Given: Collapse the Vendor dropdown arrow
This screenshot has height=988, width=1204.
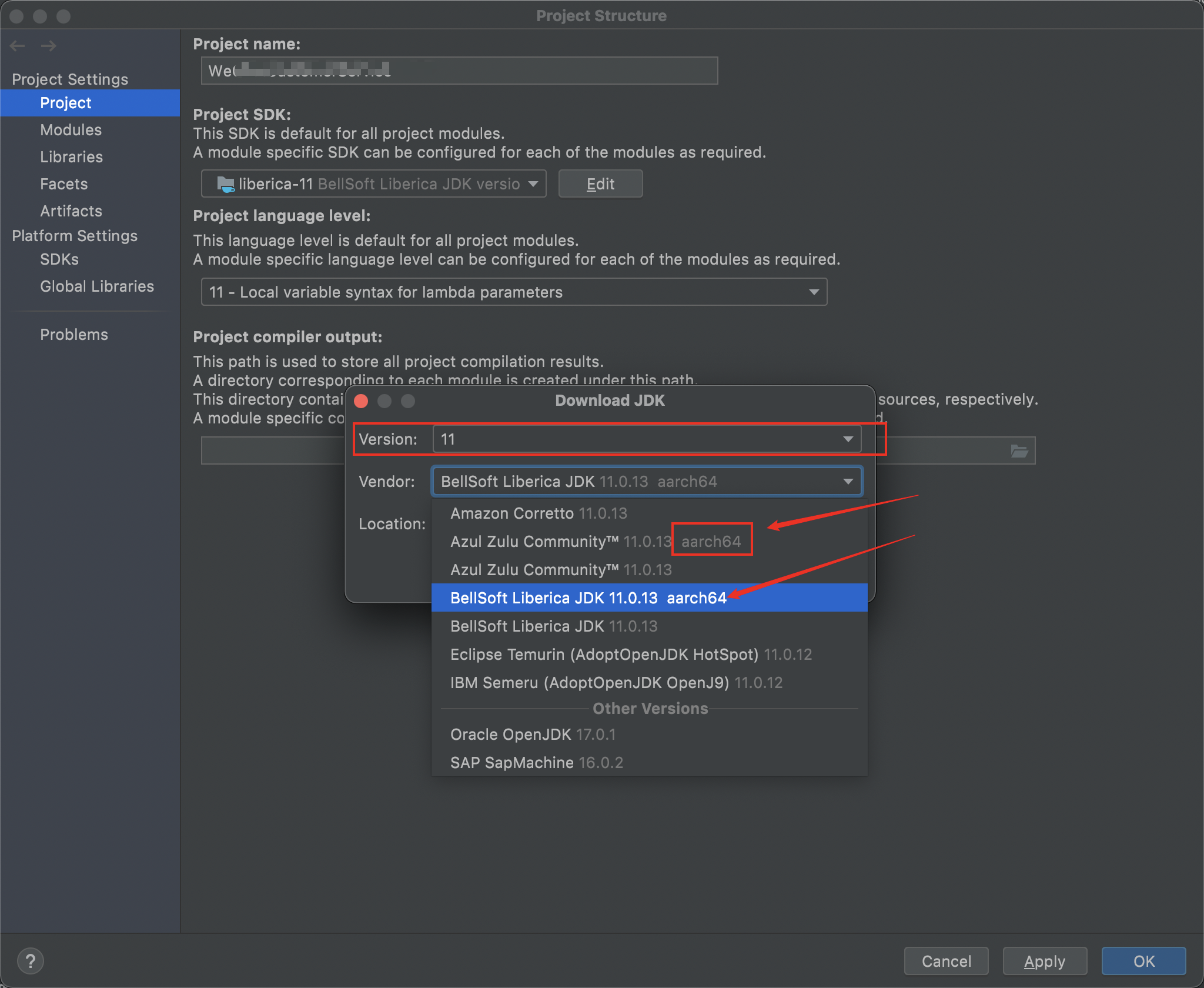Looking at the screenshot, I should (x=848, y=482).
